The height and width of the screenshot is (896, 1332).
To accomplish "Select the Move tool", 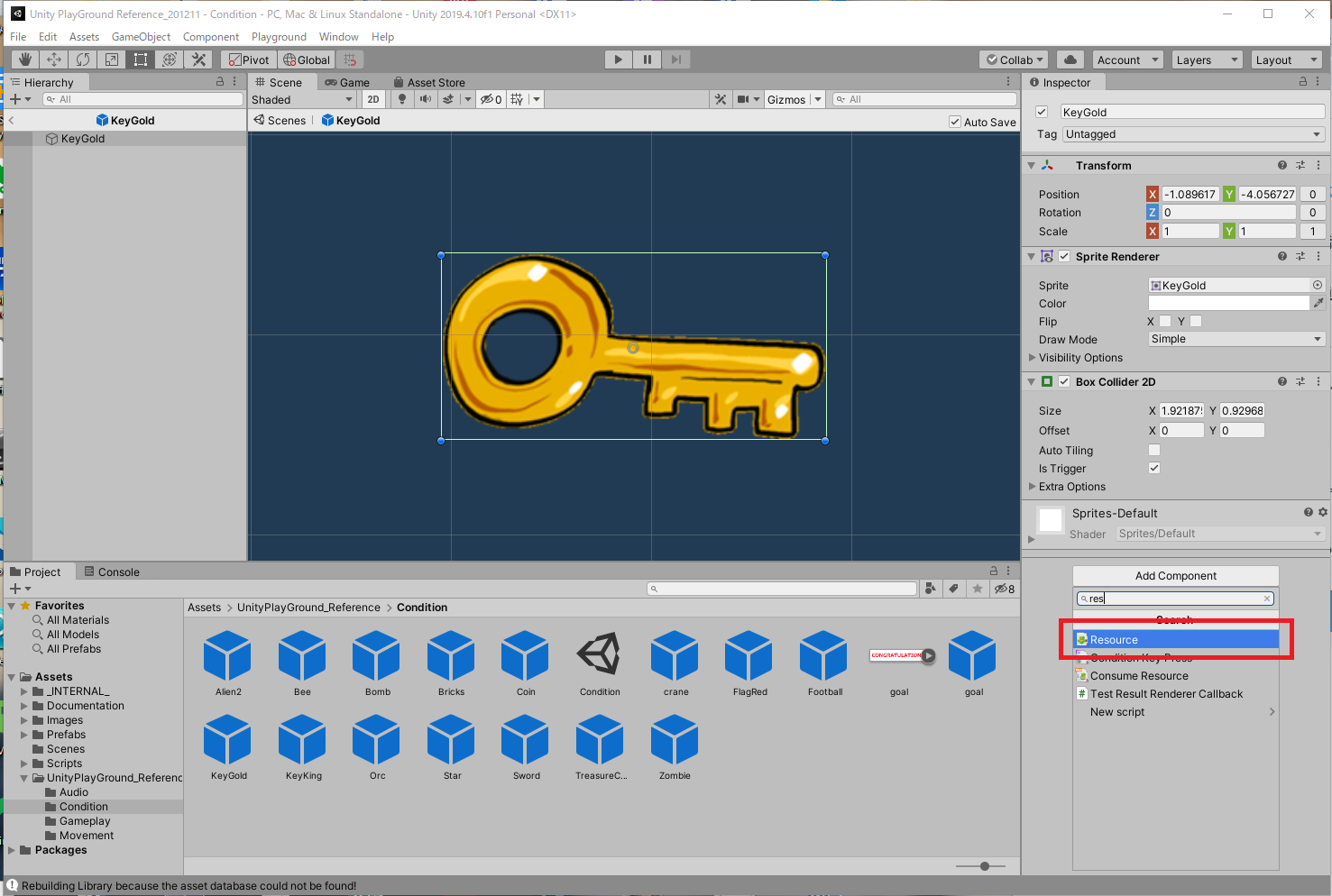I will tap(54, 59).
